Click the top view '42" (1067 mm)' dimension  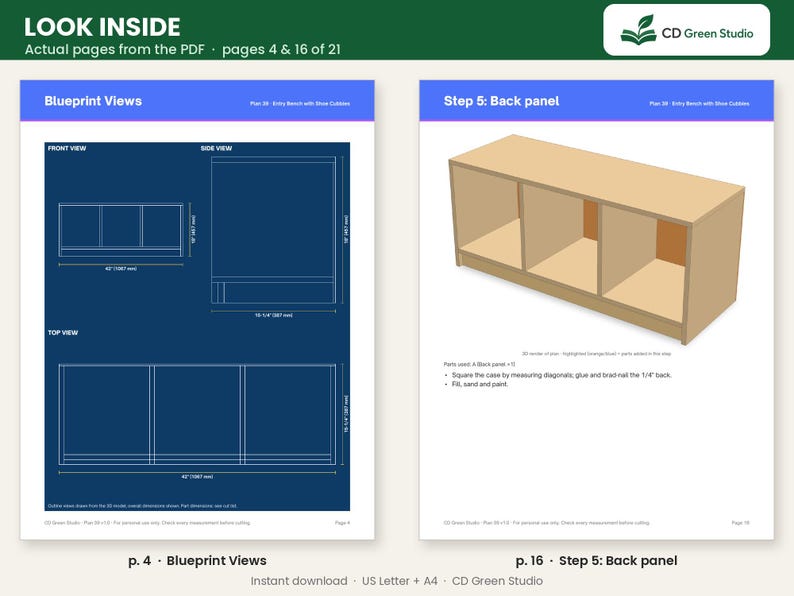[x=197, y=476]
